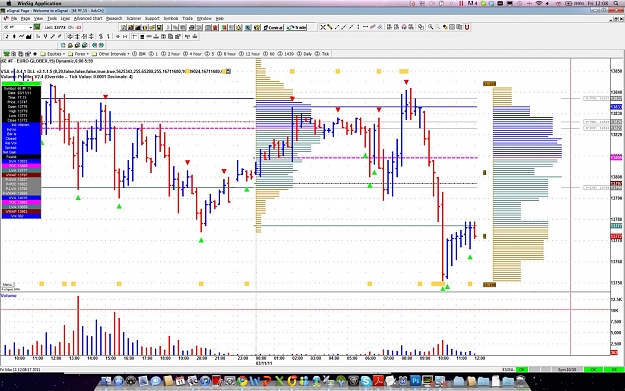The width and height of the screenshot is (625, 391).
Task: Click the blue right arrow navigation icon
Action: [x=102, y=45]
